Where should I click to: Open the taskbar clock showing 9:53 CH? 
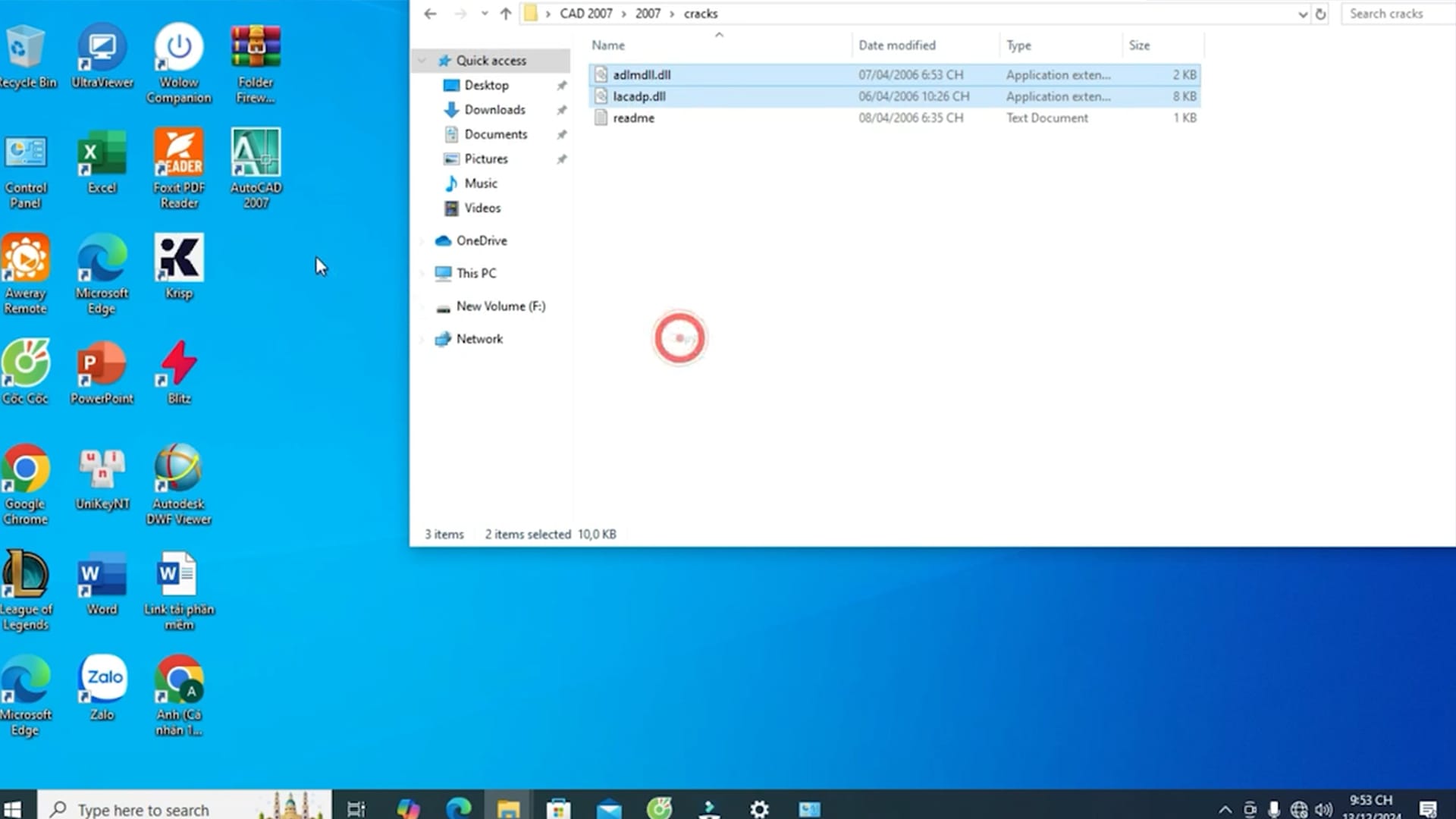pos(1371,807)
